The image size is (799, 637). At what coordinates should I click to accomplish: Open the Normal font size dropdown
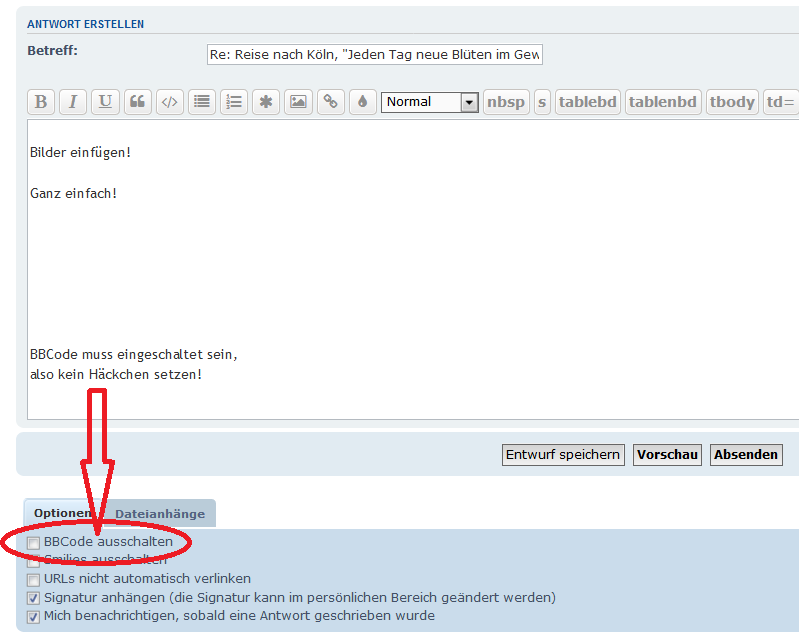point(430,102)
